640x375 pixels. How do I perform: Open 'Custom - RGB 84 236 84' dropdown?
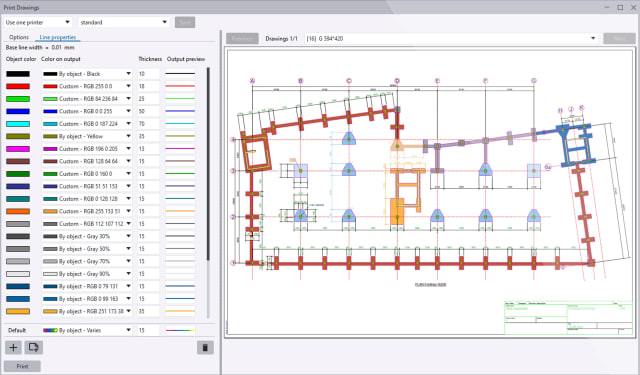87,99
